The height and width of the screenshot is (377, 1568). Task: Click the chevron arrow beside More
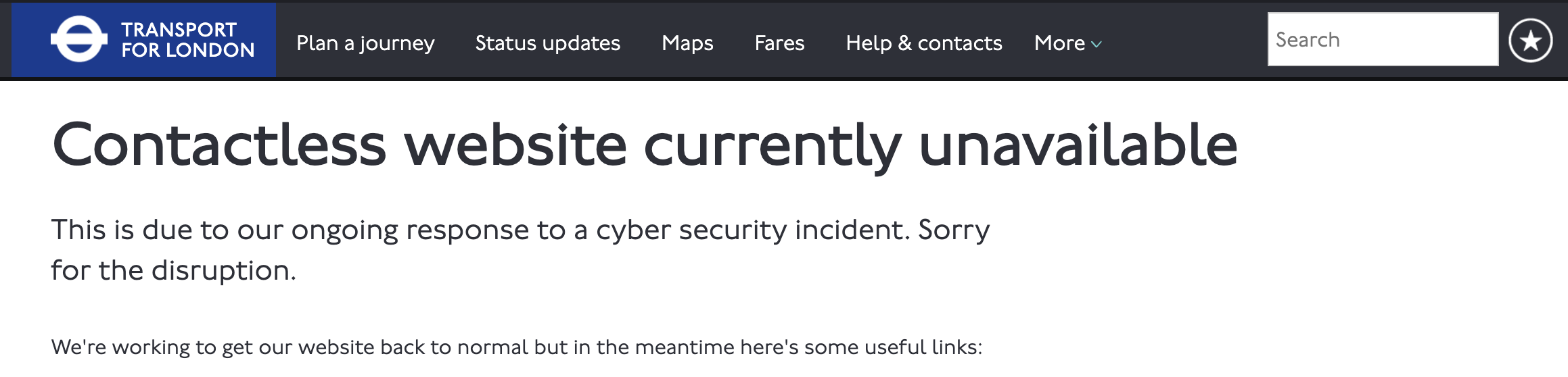[1097, 44]
